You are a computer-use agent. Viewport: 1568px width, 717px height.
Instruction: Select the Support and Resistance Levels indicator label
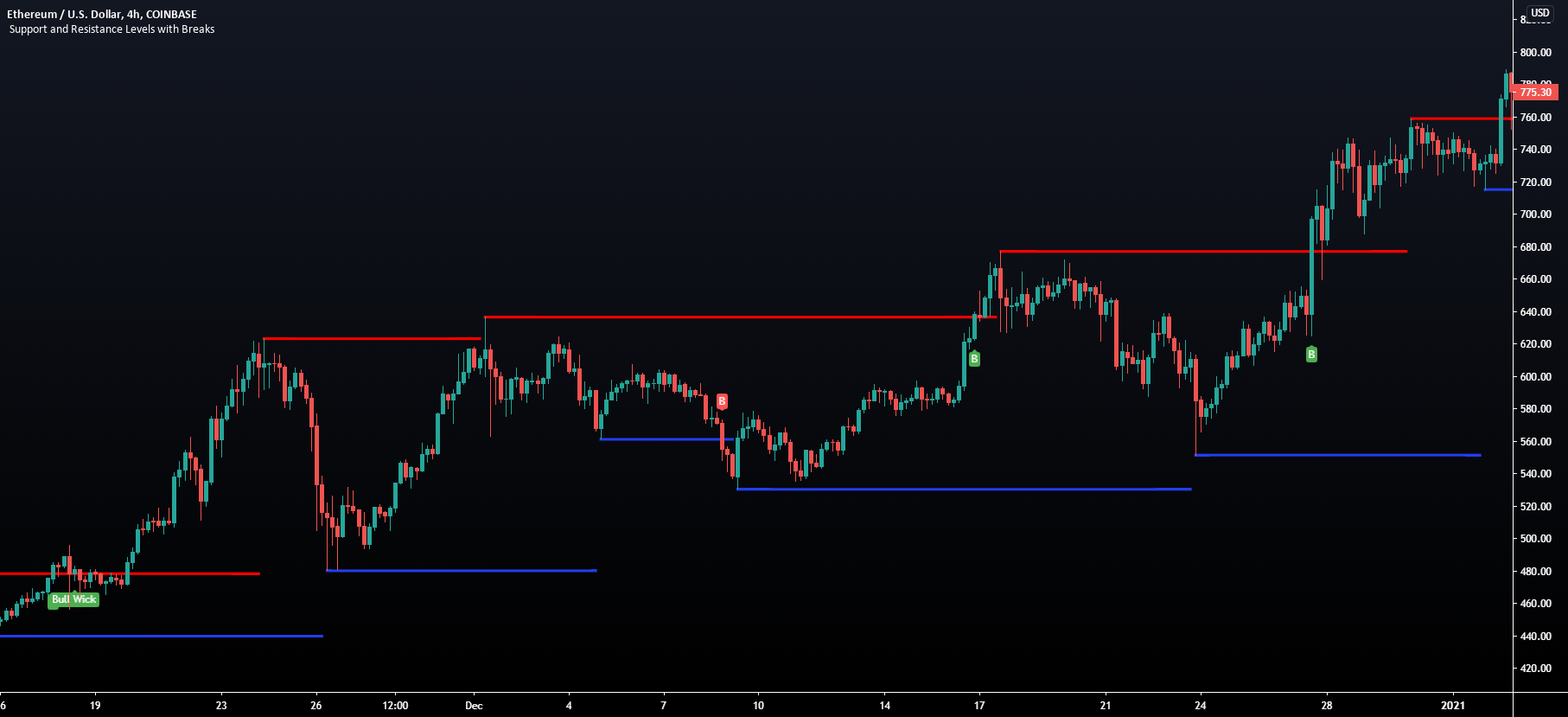pos(112,29)
